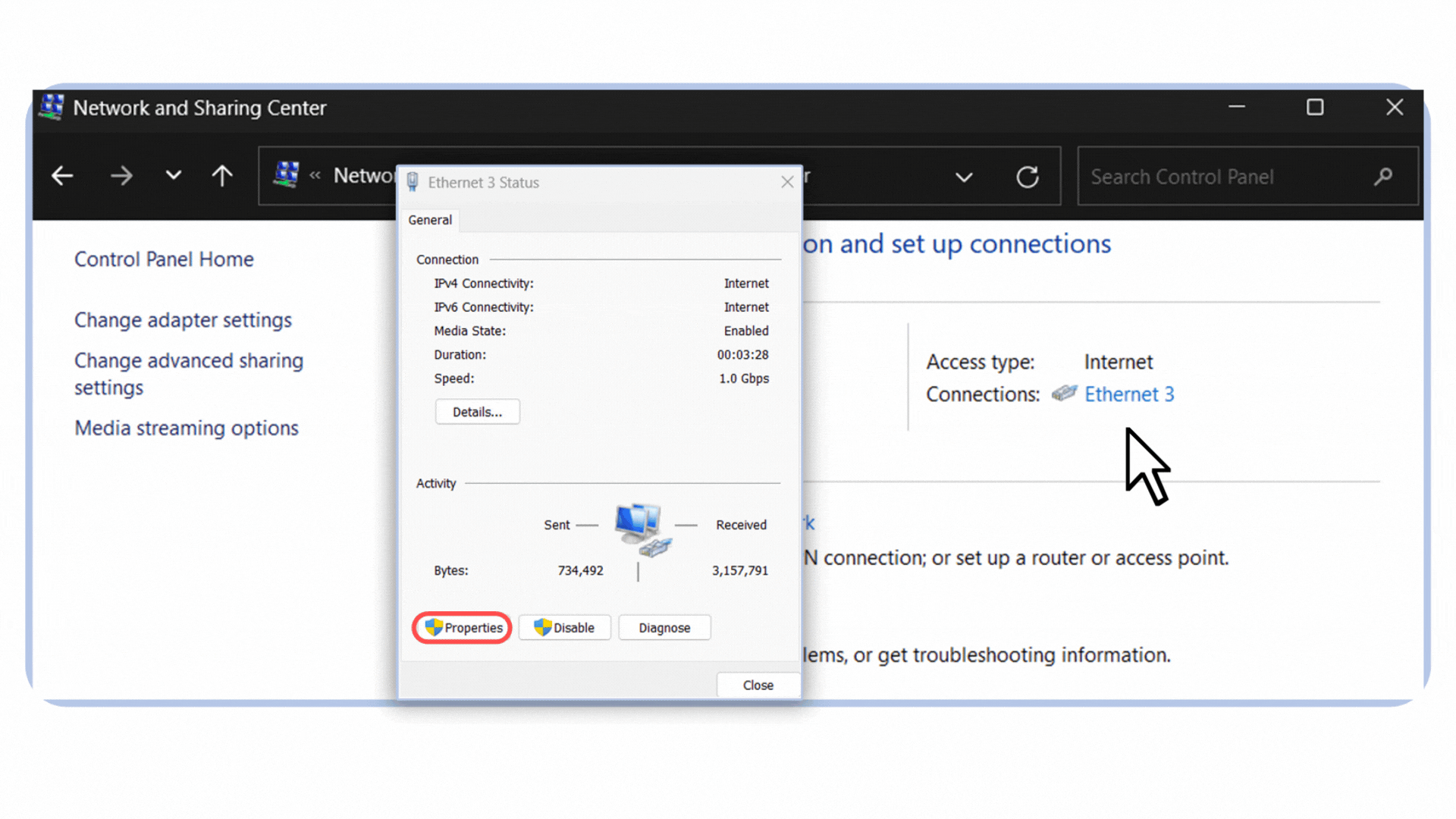Click the search magnifier icon

click(1382, 177)
